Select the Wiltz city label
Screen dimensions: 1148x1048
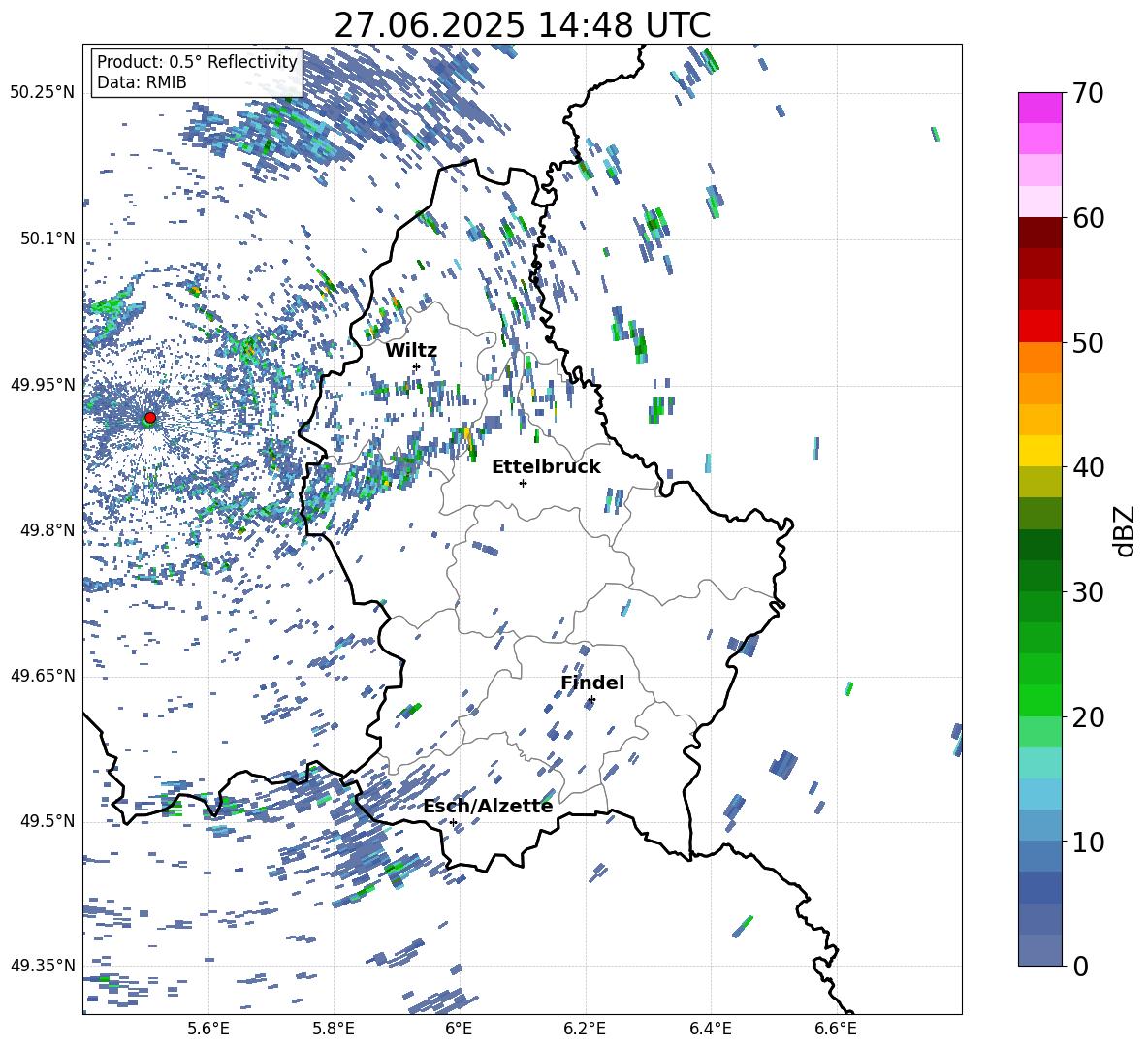(x=411, y=350)
